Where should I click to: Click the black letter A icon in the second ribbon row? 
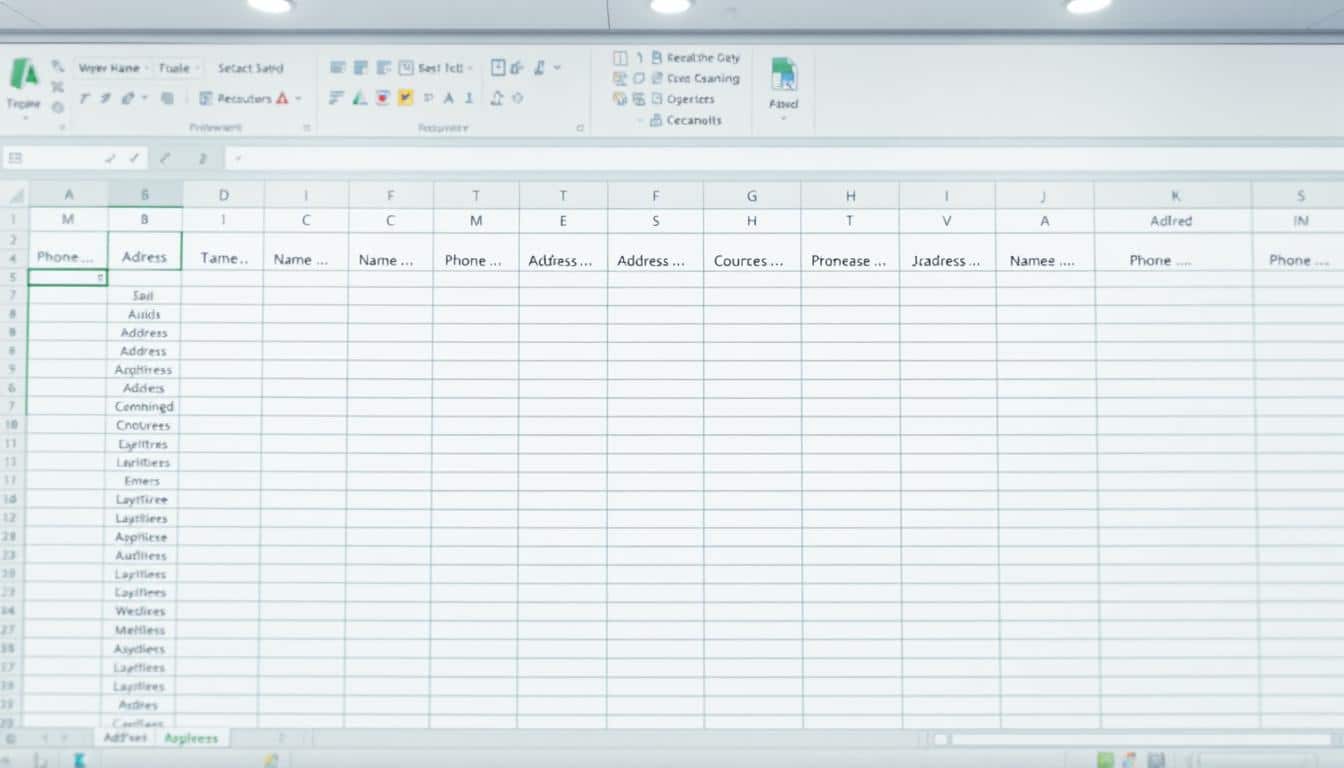coord(449,98)
